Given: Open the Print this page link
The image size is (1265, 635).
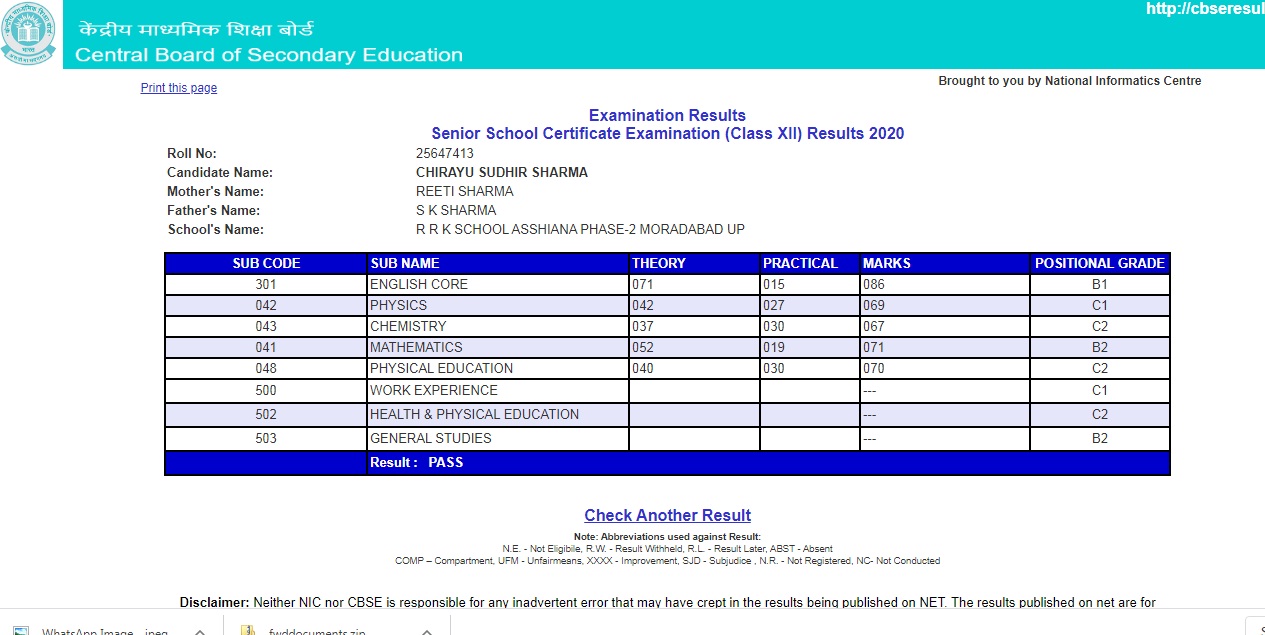Looking at the screenshot, I should point(179,88).
